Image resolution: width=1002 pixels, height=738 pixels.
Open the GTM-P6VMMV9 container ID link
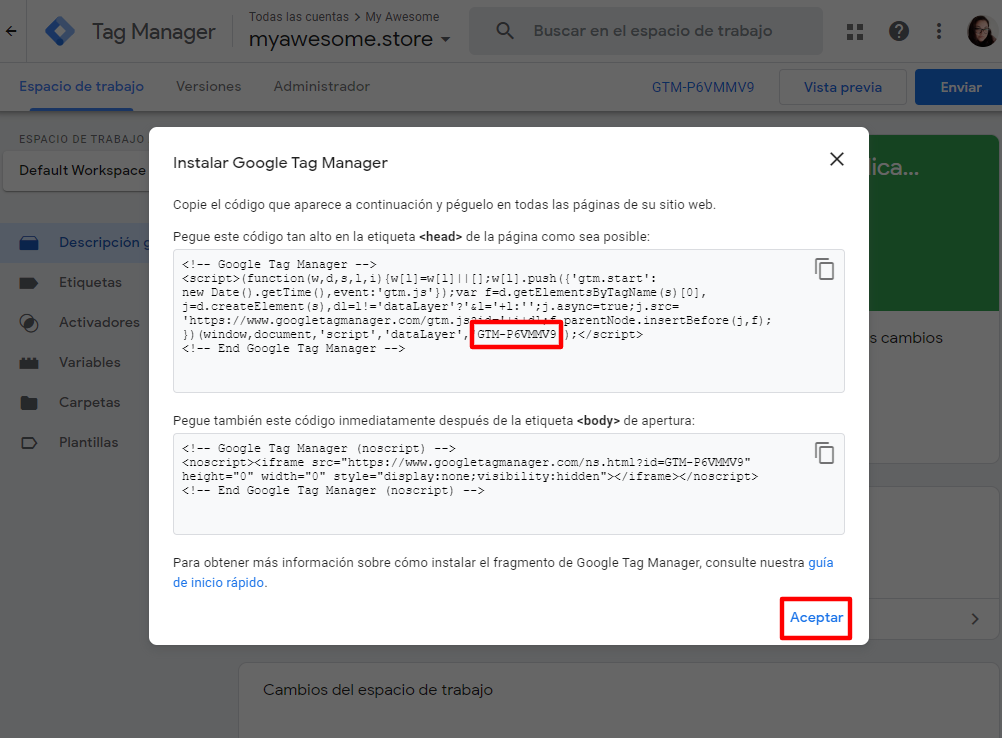click(703, 87)
